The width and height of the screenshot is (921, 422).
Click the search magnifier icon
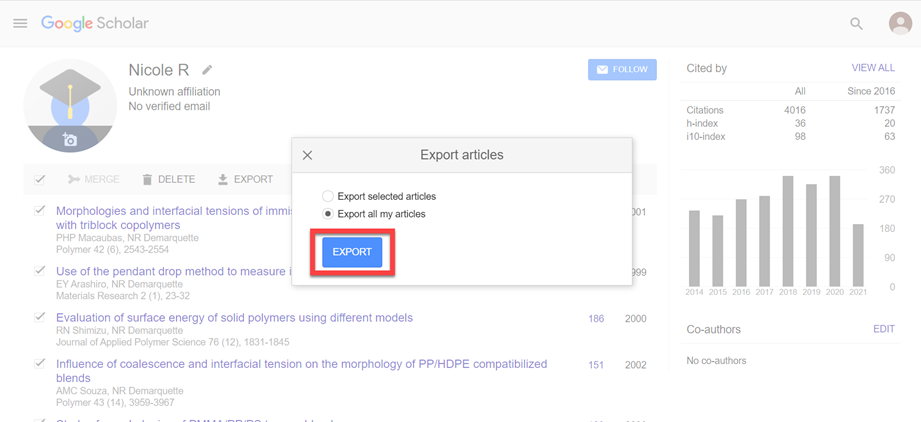click(856, 23)
